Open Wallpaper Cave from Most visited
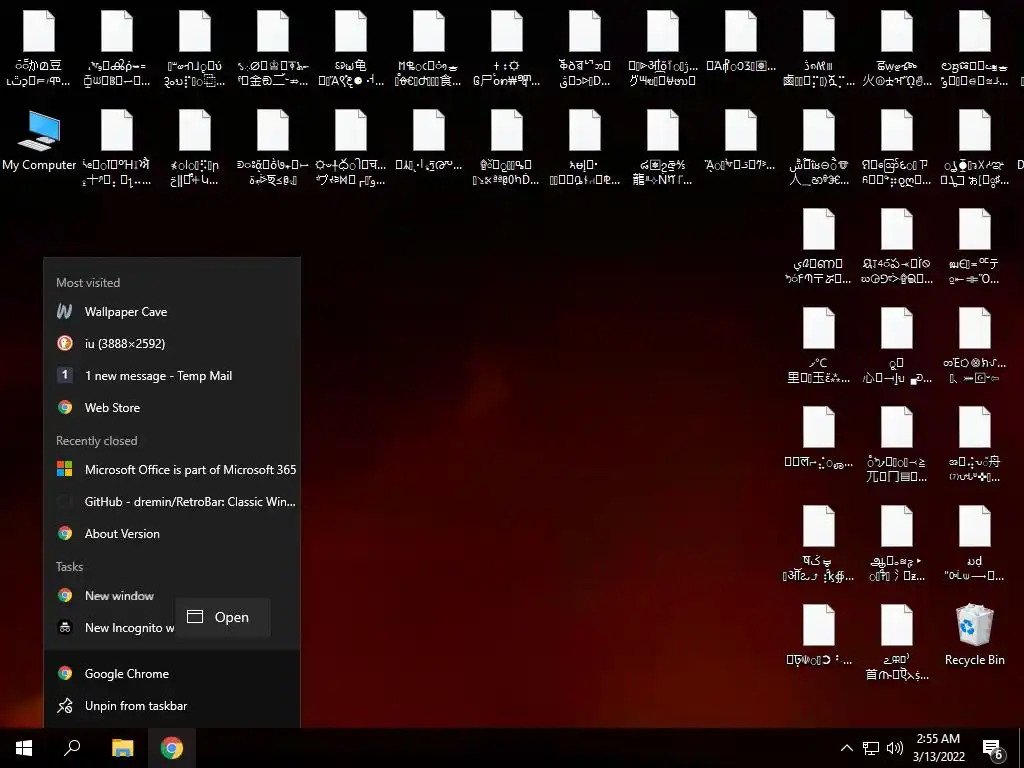 coord(172,312)
